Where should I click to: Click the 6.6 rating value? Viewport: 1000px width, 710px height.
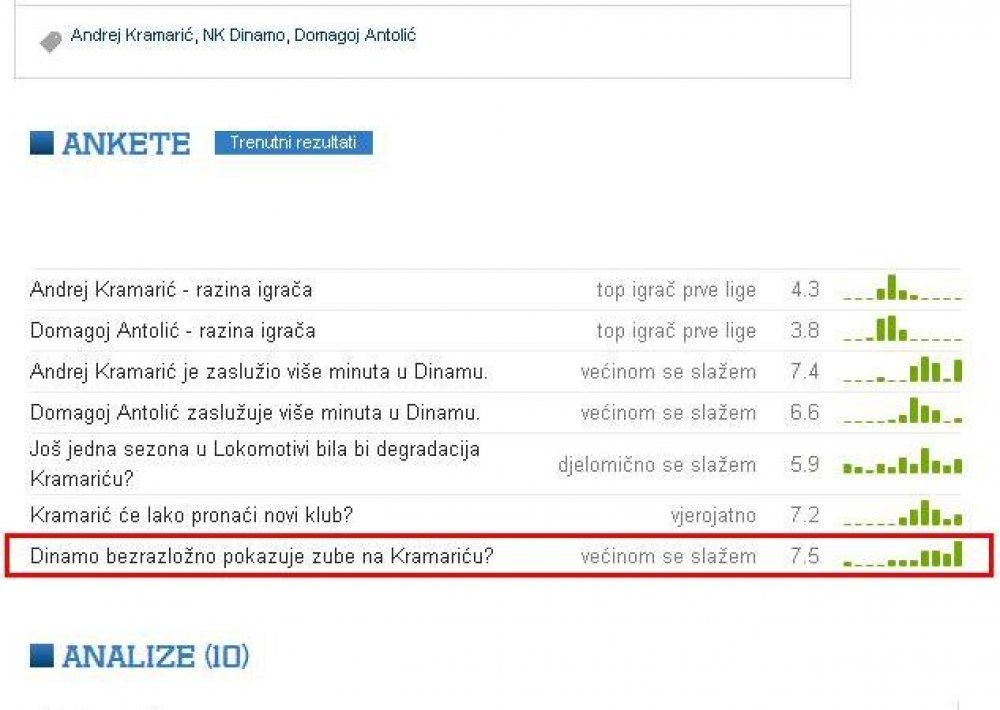coord(805,413)
